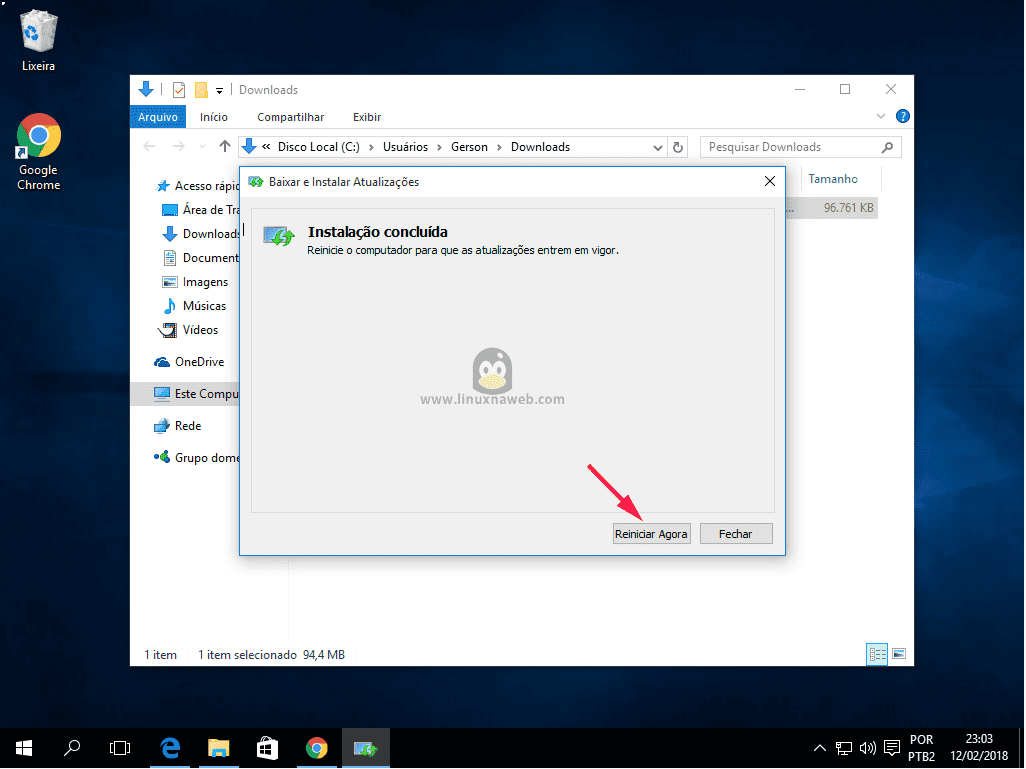This screenshot has height=769, width=1026.
Task: Open Google Chrome from the desktop
Action: click(x=37, y=133)
